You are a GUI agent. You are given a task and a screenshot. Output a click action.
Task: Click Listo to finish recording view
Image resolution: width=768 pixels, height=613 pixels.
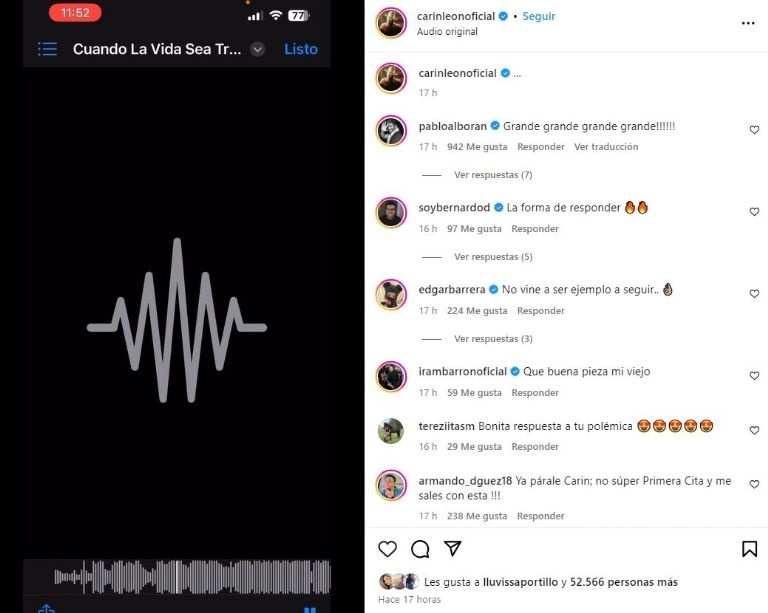point(301,49)
